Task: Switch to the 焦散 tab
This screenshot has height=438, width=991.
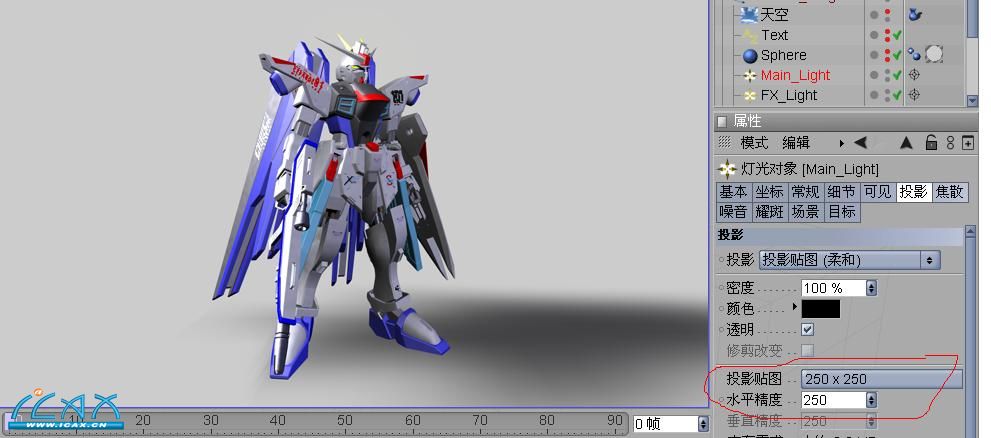Action: (950, 192)
